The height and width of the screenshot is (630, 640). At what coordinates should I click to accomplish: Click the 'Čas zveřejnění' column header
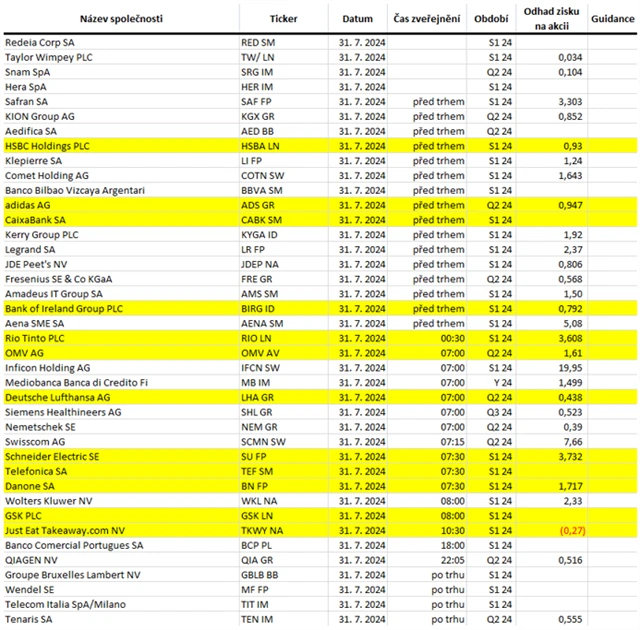[x=433, y=18]
